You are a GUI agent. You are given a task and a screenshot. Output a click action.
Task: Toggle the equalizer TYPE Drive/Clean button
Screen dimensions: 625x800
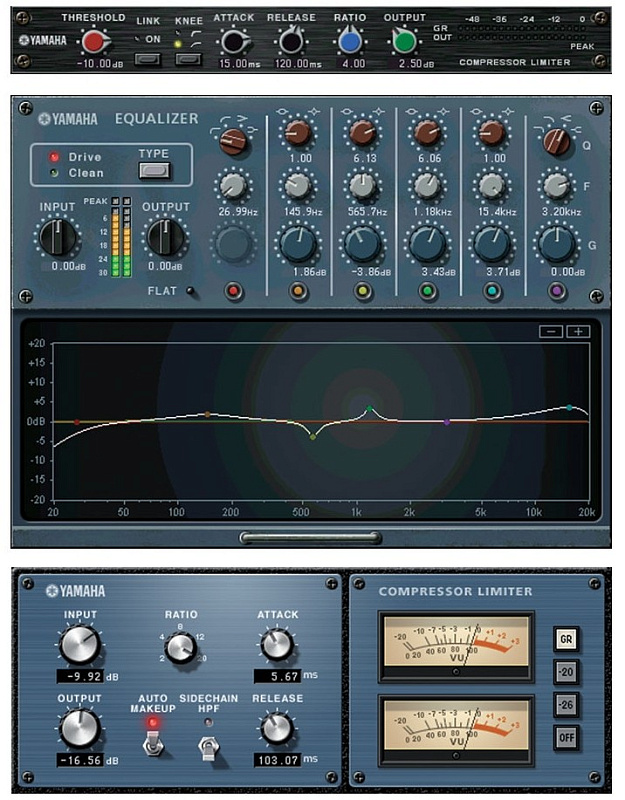click(x=155, y=170)
